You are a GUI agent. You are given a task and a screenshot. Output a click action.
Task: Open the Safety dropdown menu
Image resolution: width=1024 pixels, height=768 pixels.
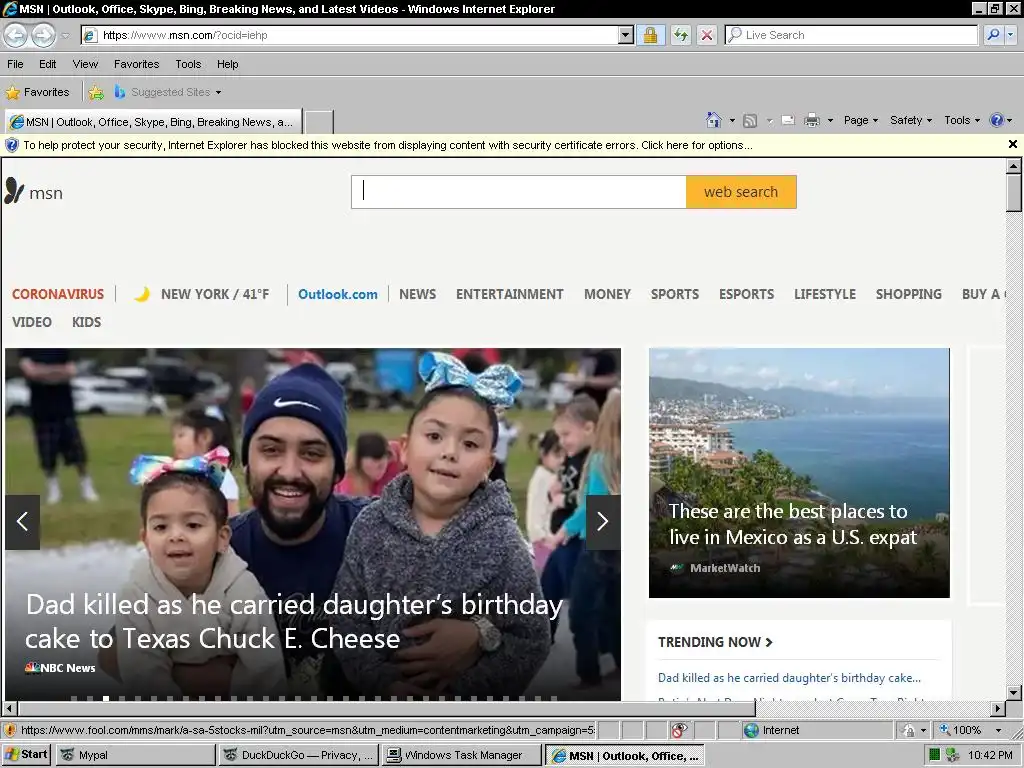pos(911,120)
